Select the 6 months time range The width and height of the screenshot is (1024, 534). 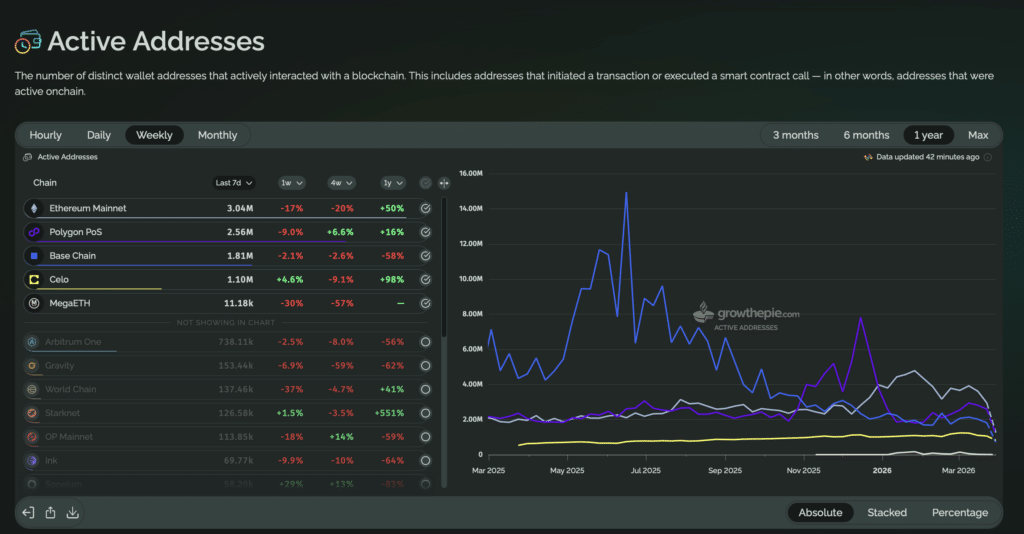point(866,135)
